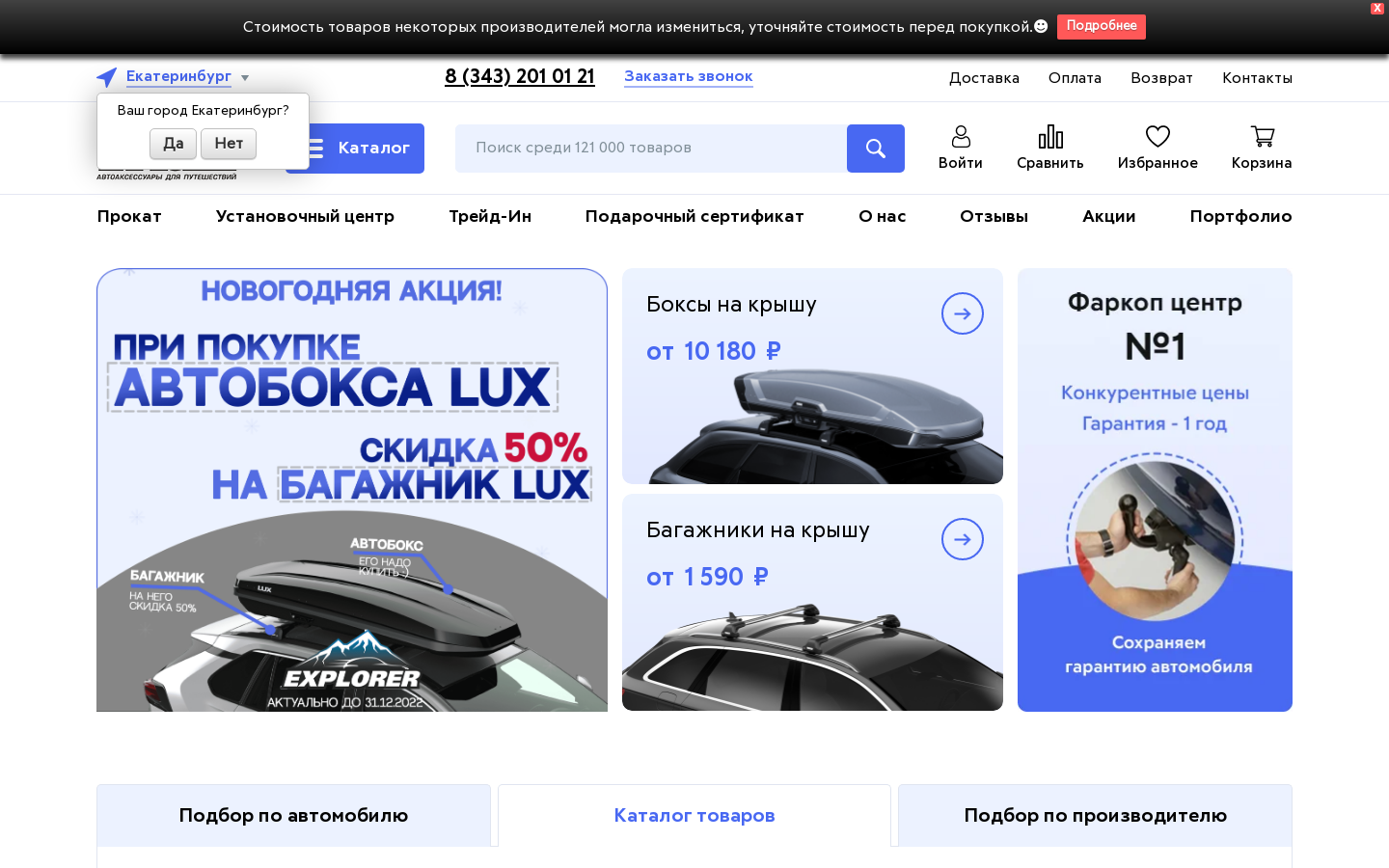Confirm city with the Да button
The height and width of the screenshot is (868, 1389).
coord(173,144)
